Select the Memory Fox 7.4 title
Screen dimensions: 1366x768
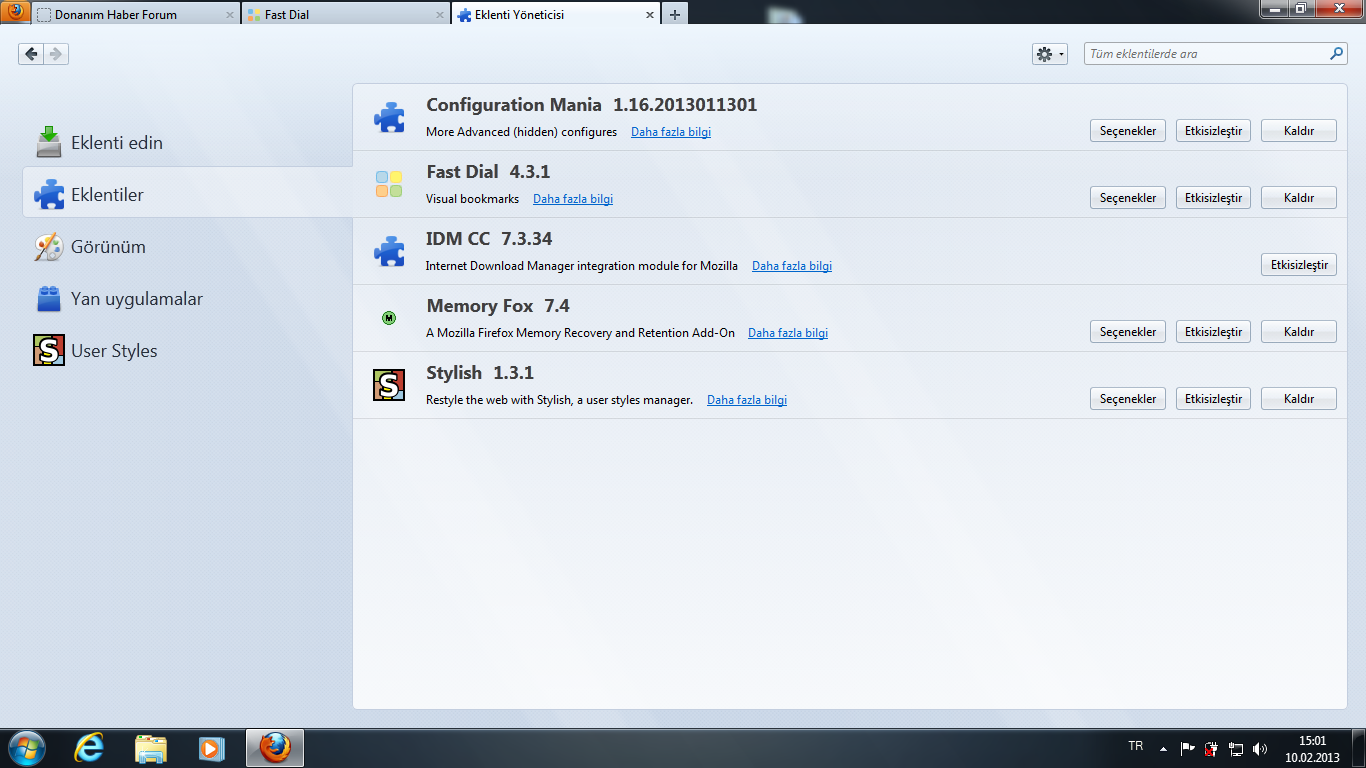click(x=498, y=306)
